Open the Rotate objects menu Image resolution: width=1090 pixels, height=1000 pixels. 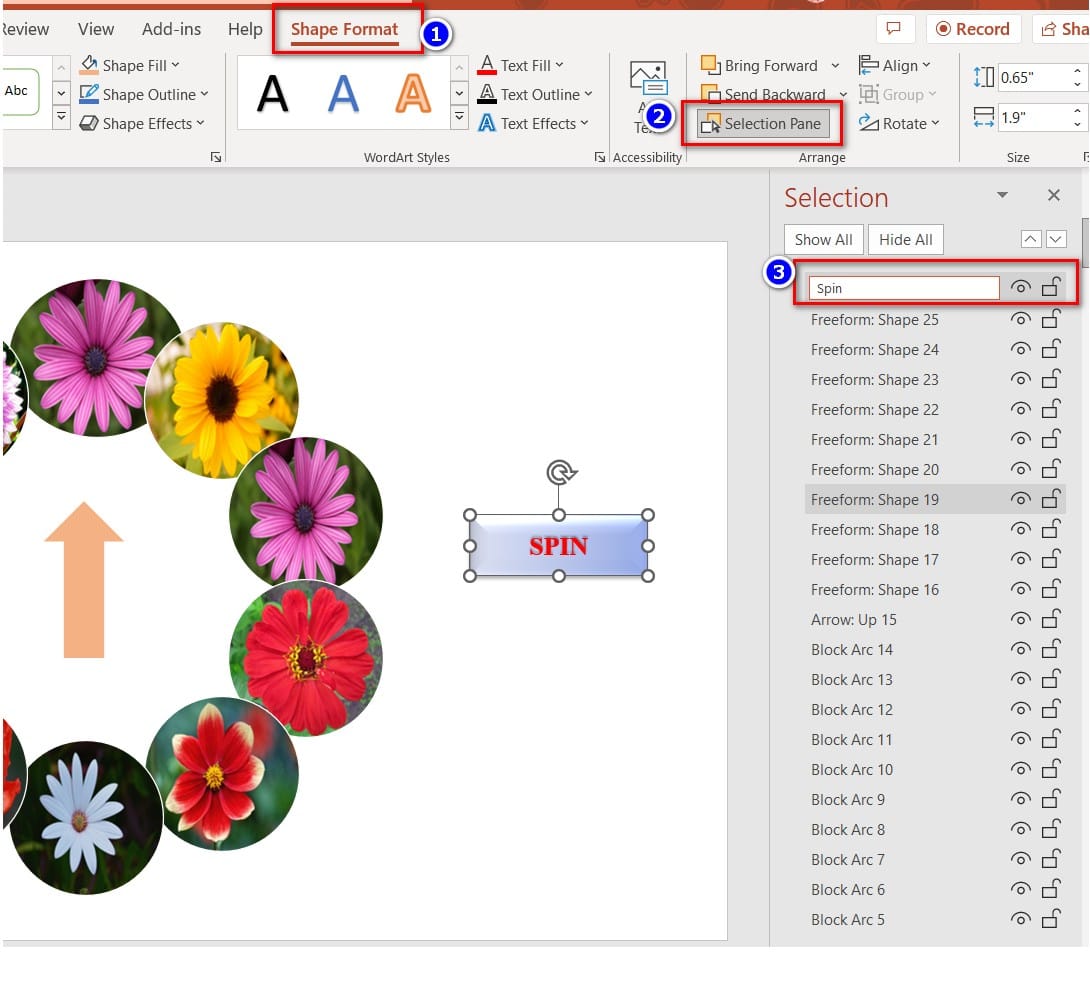coord(899,124)
